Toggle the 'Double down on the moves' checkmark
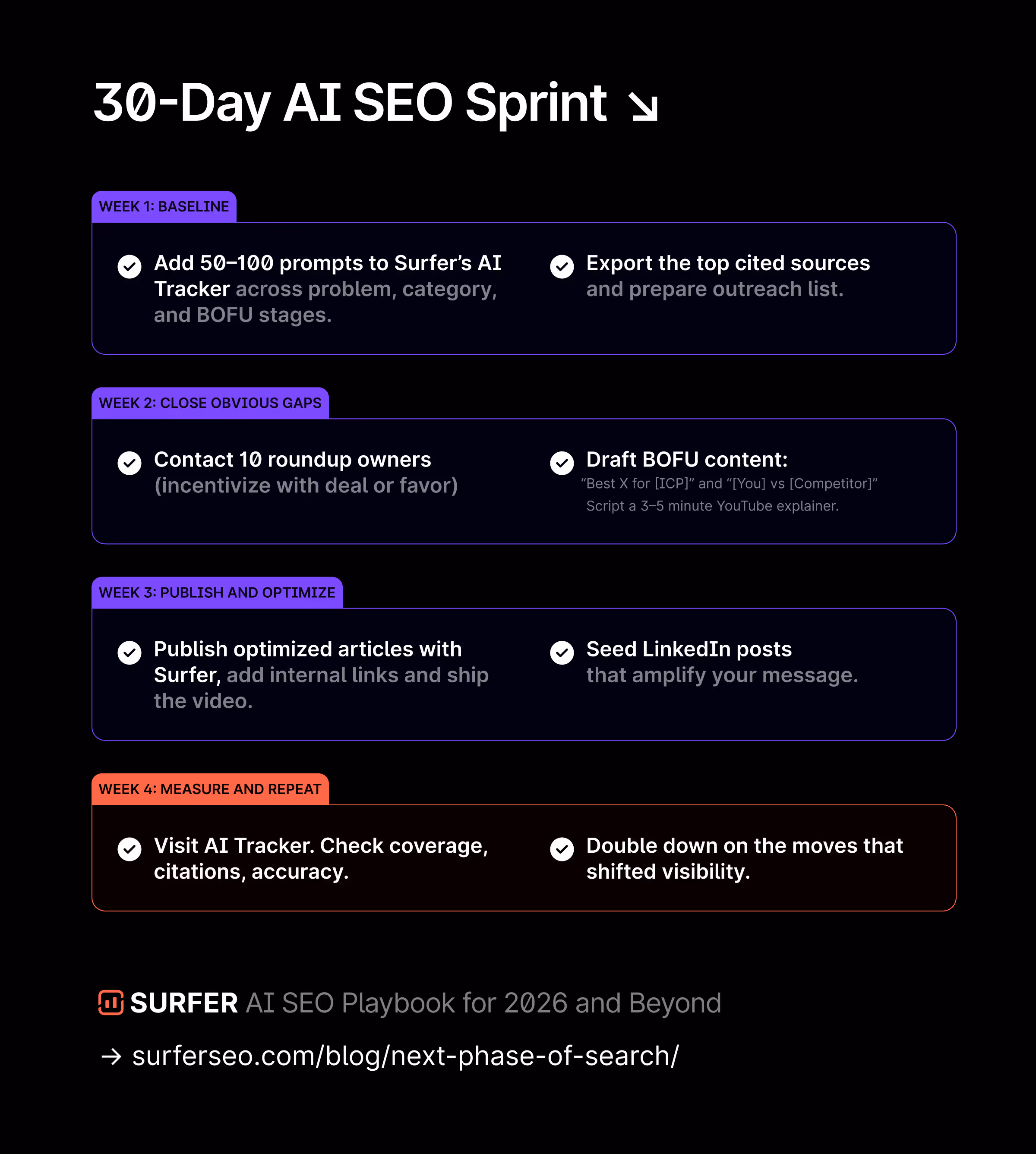This screenshot has width=1036, height=1154. tap(562, 848)
